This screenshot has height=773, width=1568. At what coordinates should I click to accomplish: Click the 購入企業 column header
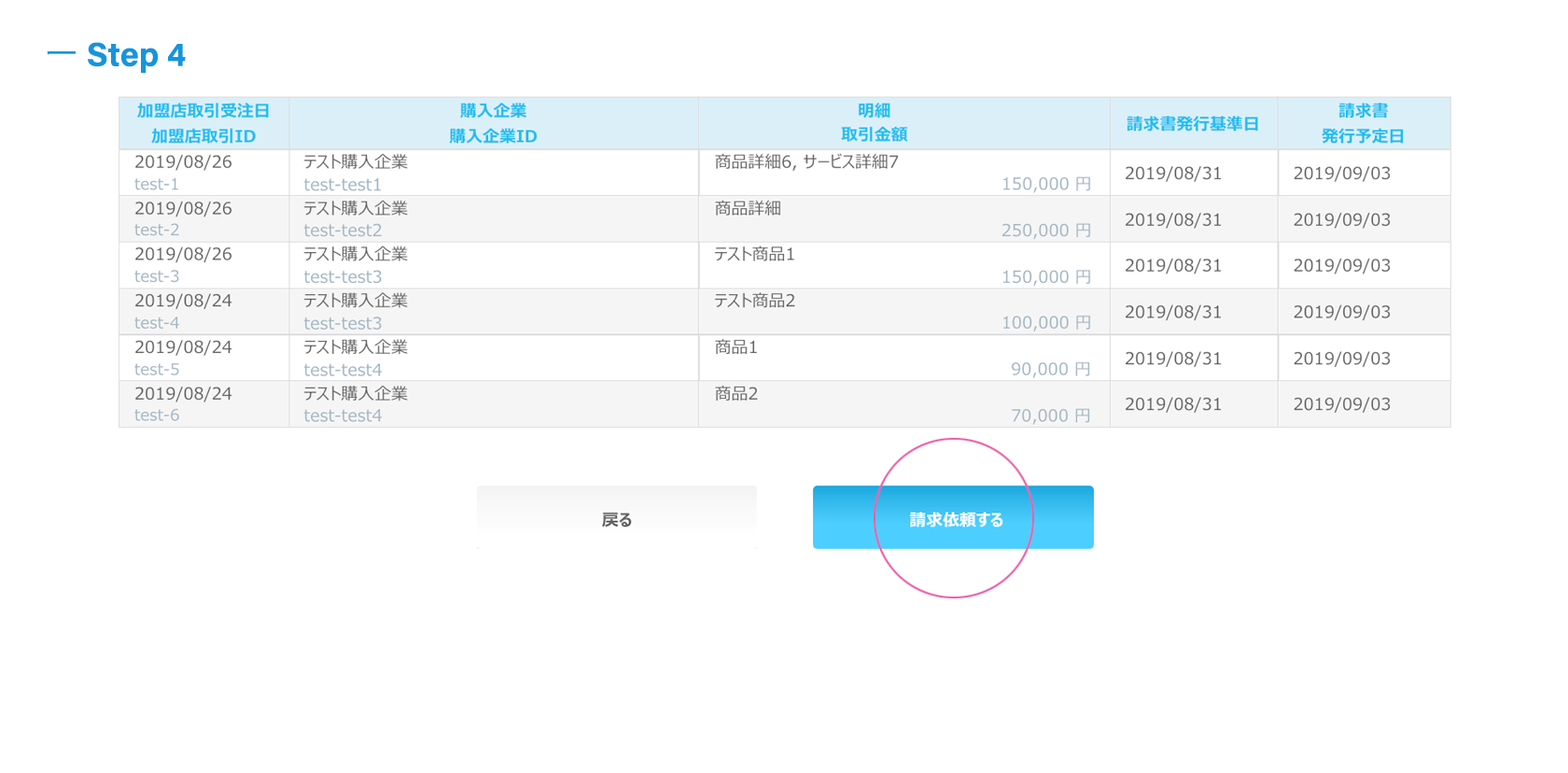tap(493, 111)
